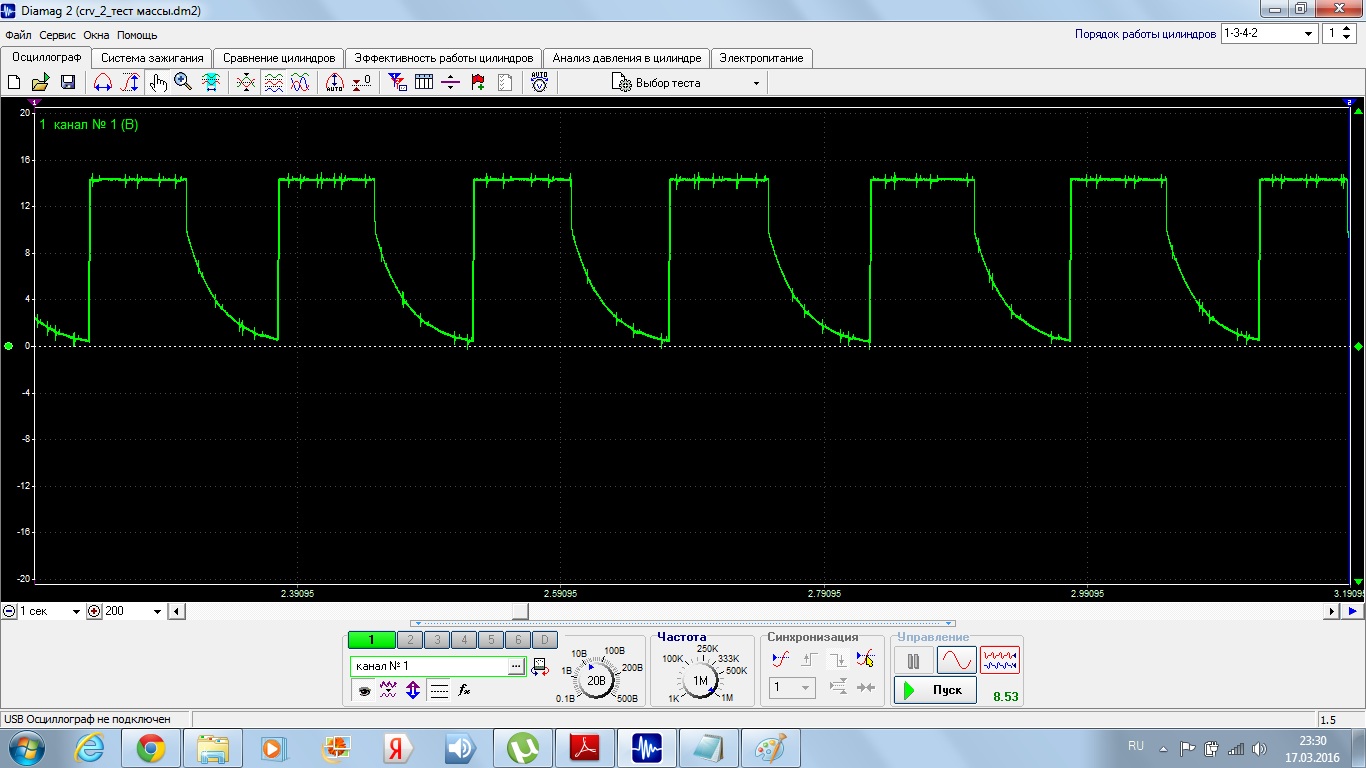
Task: Click the pause button in Управление
Action: click(x=913, y=660)
